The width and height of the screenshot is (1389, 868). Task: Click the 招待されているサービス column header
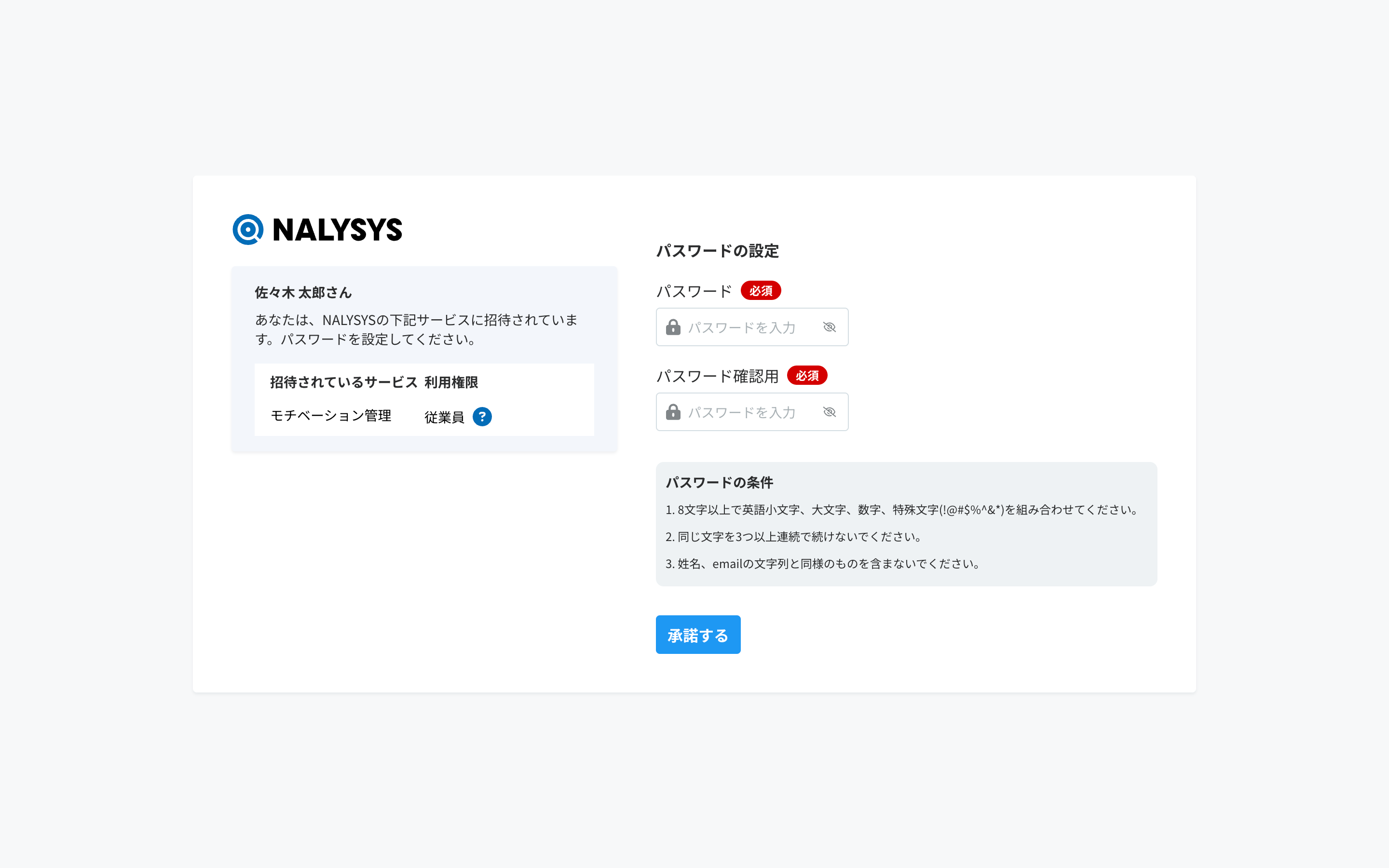click(343, 382)
